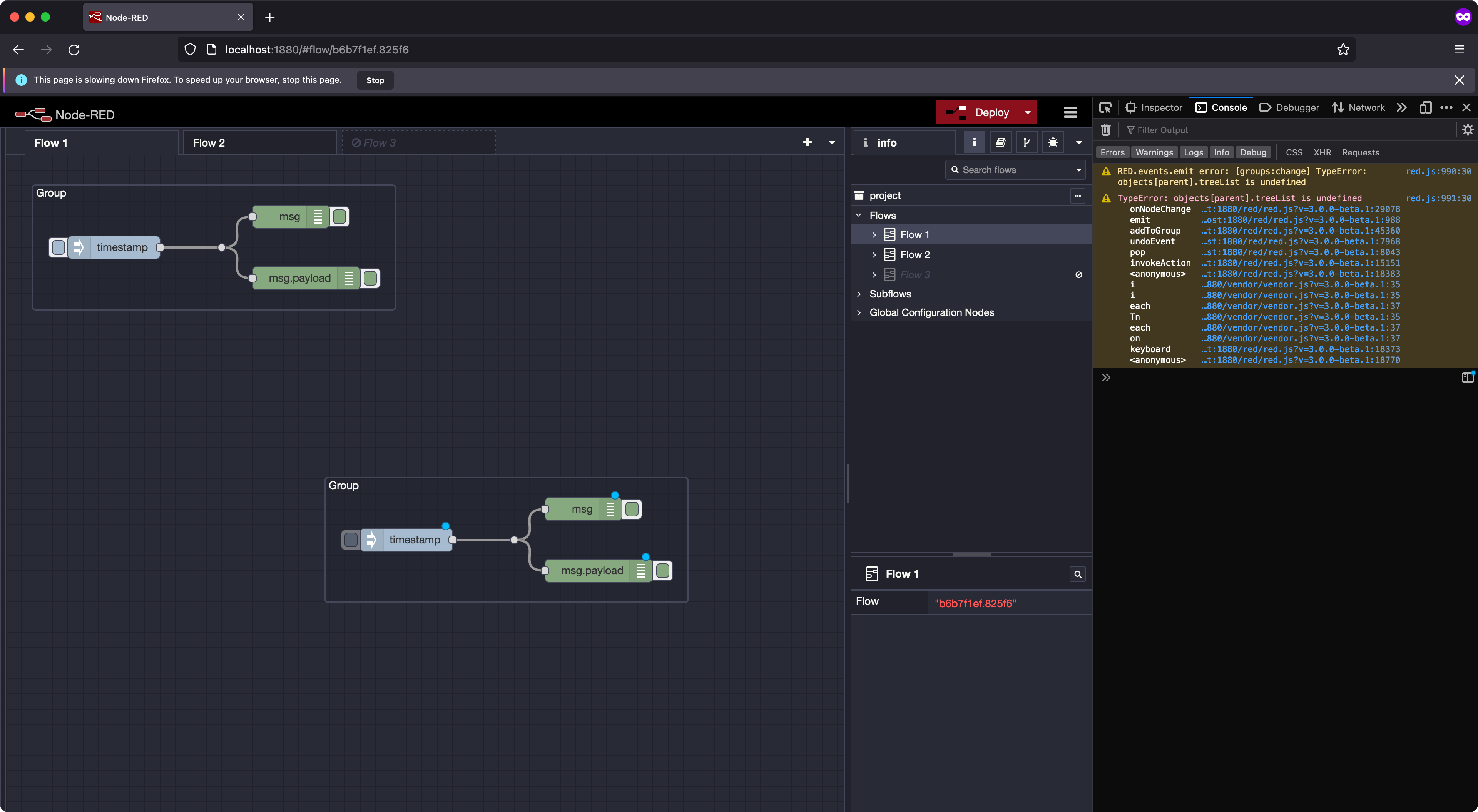Toggle the debug button on the msg node
The image size is (1478, 812).
[x=339, y=216]
